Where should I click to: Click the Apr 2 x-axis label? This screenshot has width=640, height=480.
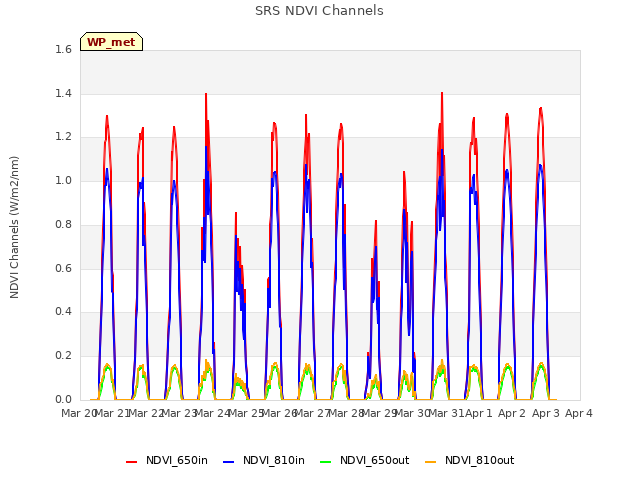[x=512, y=413]
